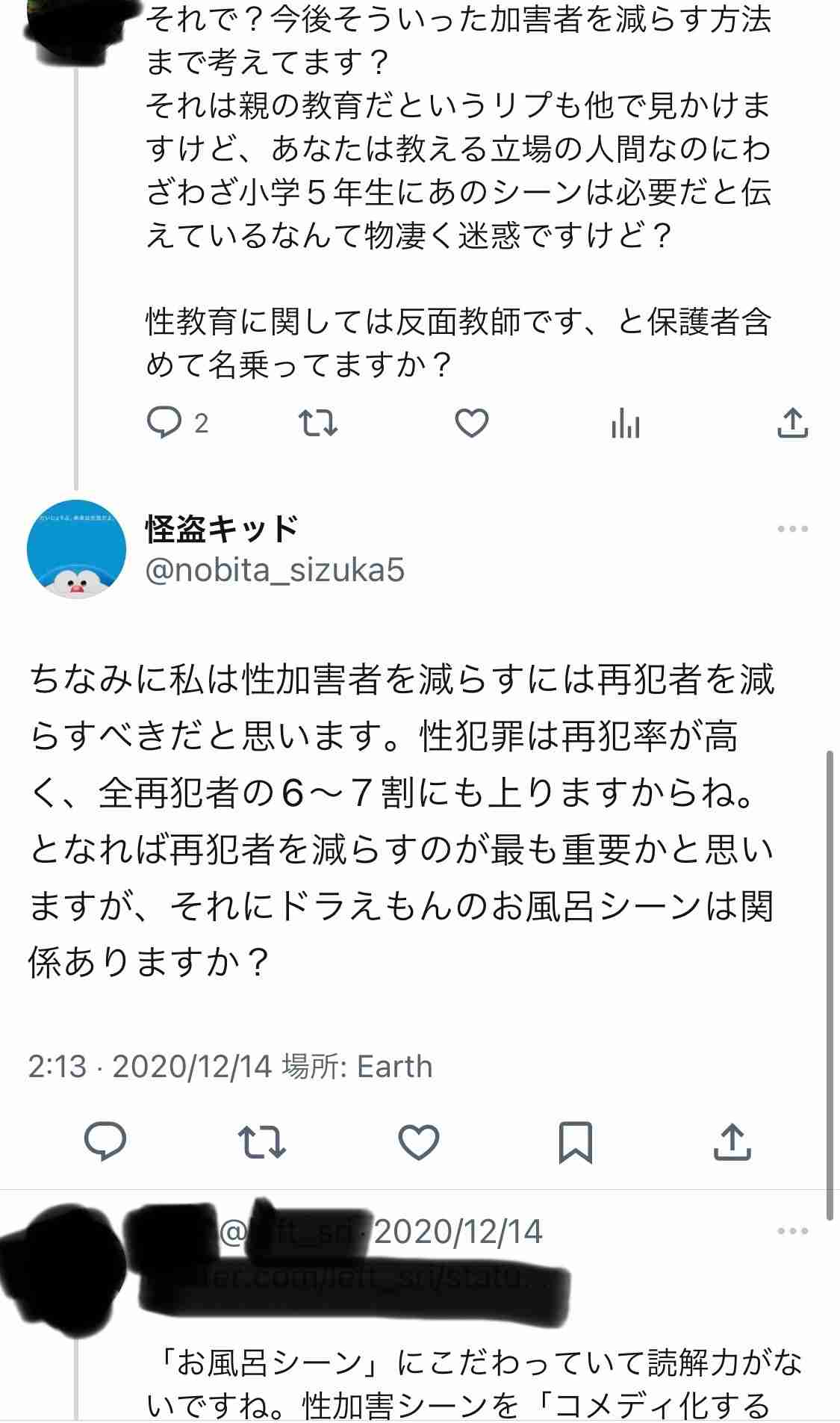Viewport: 840px width, 1423px height.
Task: Open 怪盗キッド profile avatar
Action: click(x=76, y=549)
